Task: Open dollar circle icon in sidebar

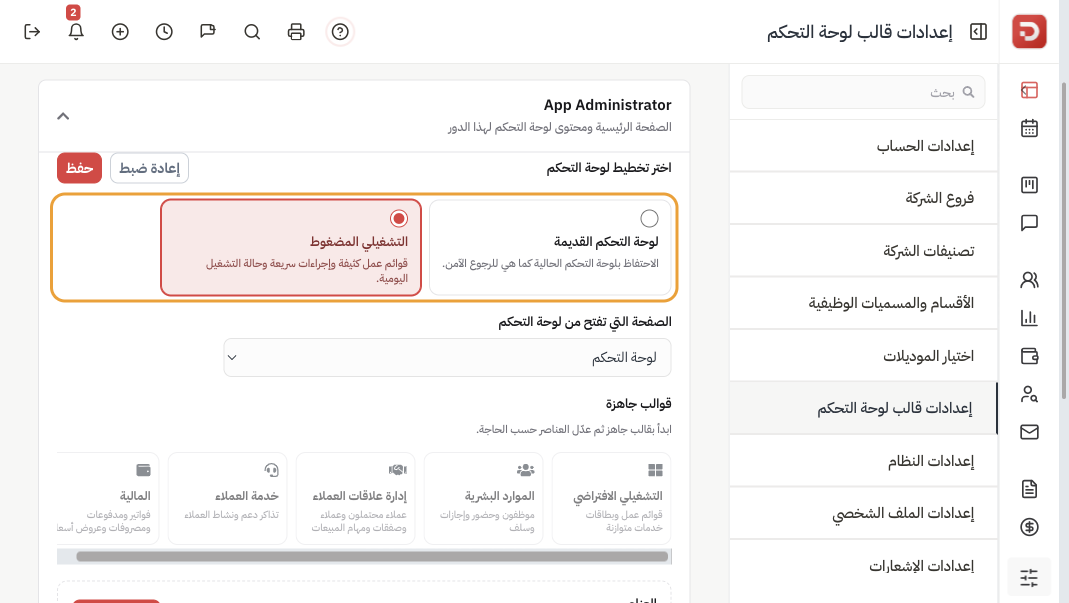Action: click(x=1029, y=527)
